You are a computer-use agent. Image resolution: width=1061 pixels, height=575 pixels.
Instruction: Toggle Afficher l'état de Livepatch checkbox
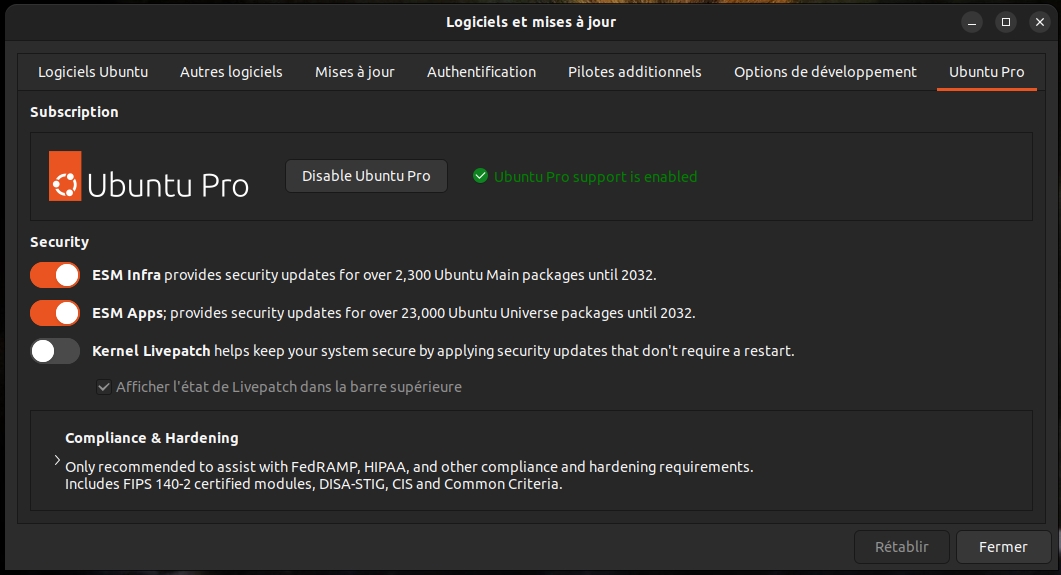click(104, 387)
